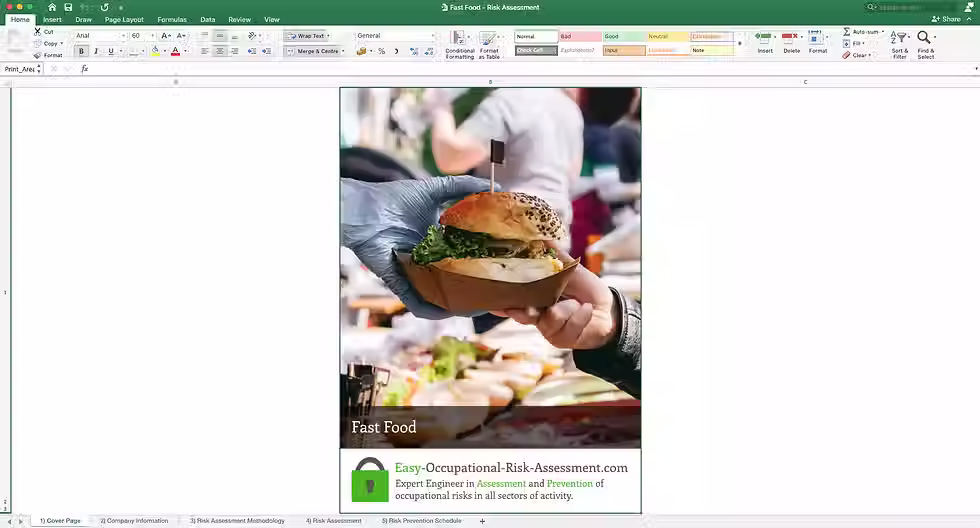Save the workbook using the floppy disk icon

68,7
